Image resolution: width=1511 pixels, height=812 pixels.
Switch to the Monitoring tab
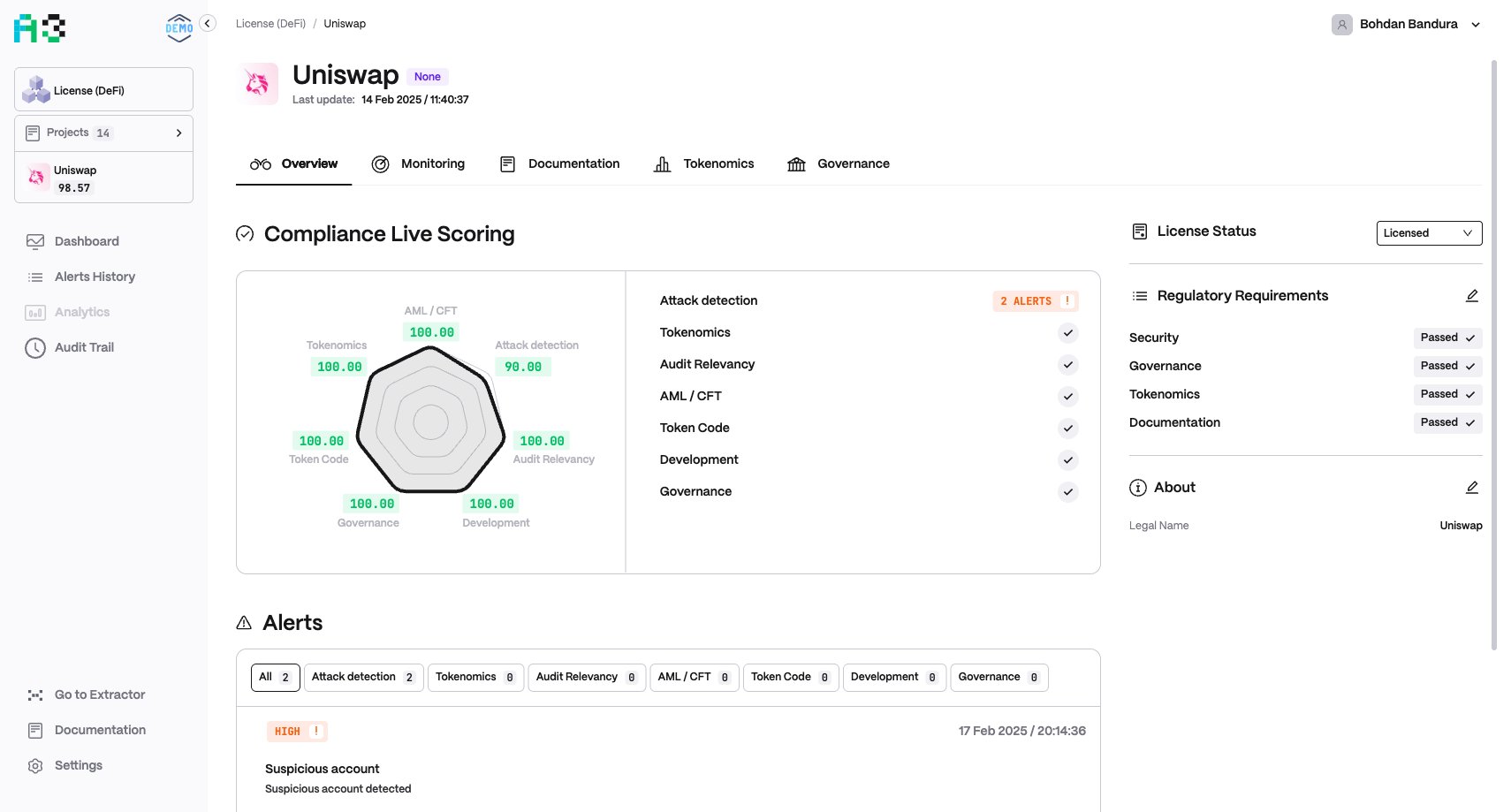click(x=418, y=163)
